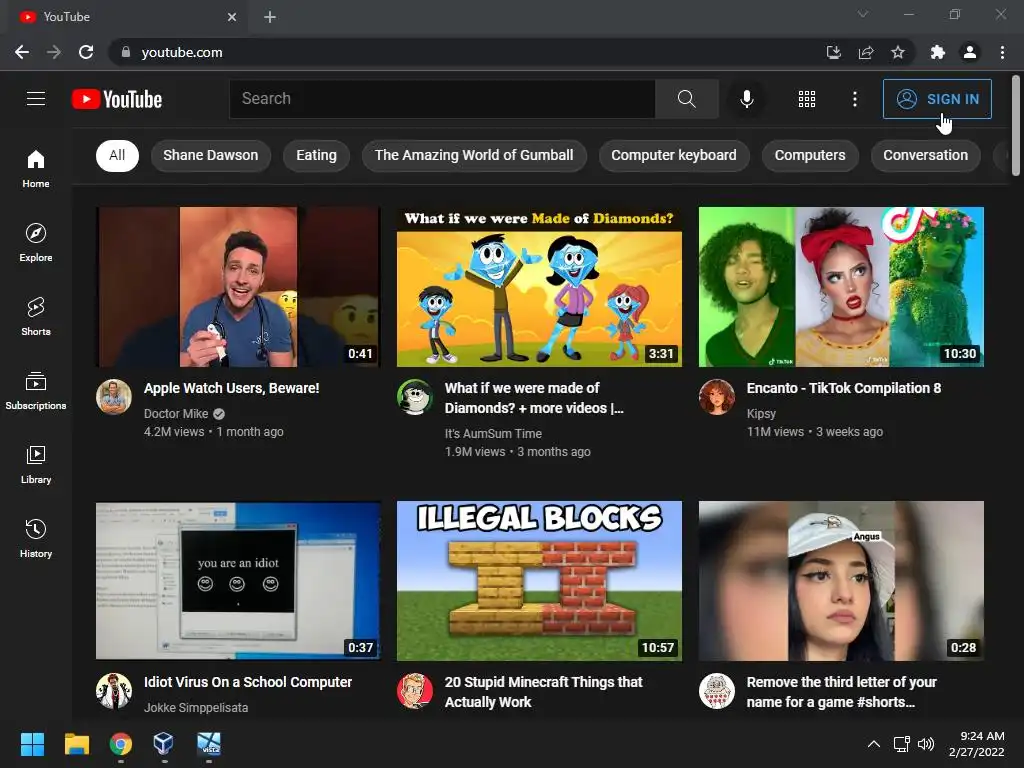The height and width of the screenshot is (768, 1024).
Task: Click the install app icon in address bar
Action: click(833, 52)
